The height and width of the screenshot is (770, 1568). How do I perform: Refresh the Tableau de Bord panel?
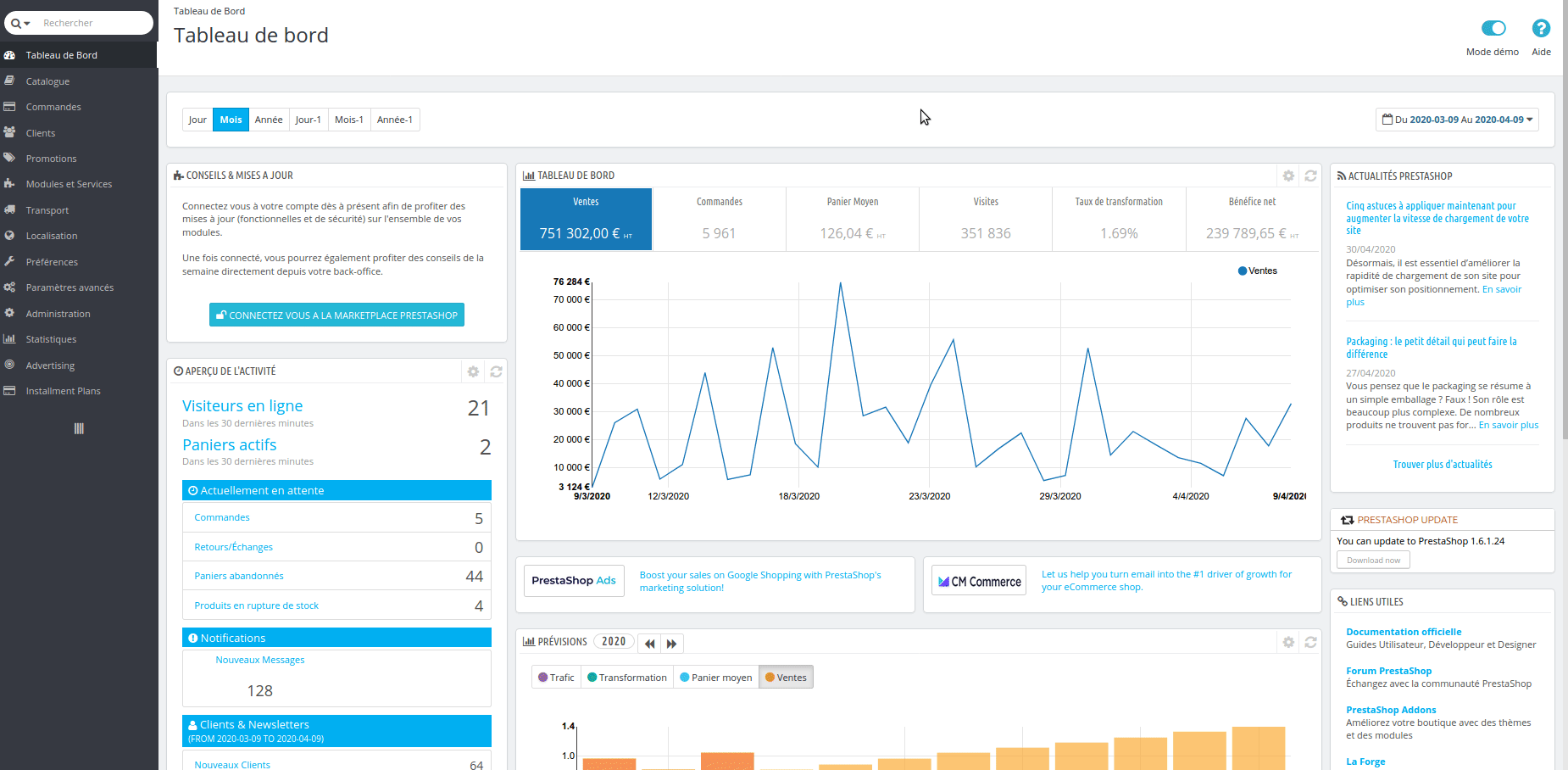1310,176
